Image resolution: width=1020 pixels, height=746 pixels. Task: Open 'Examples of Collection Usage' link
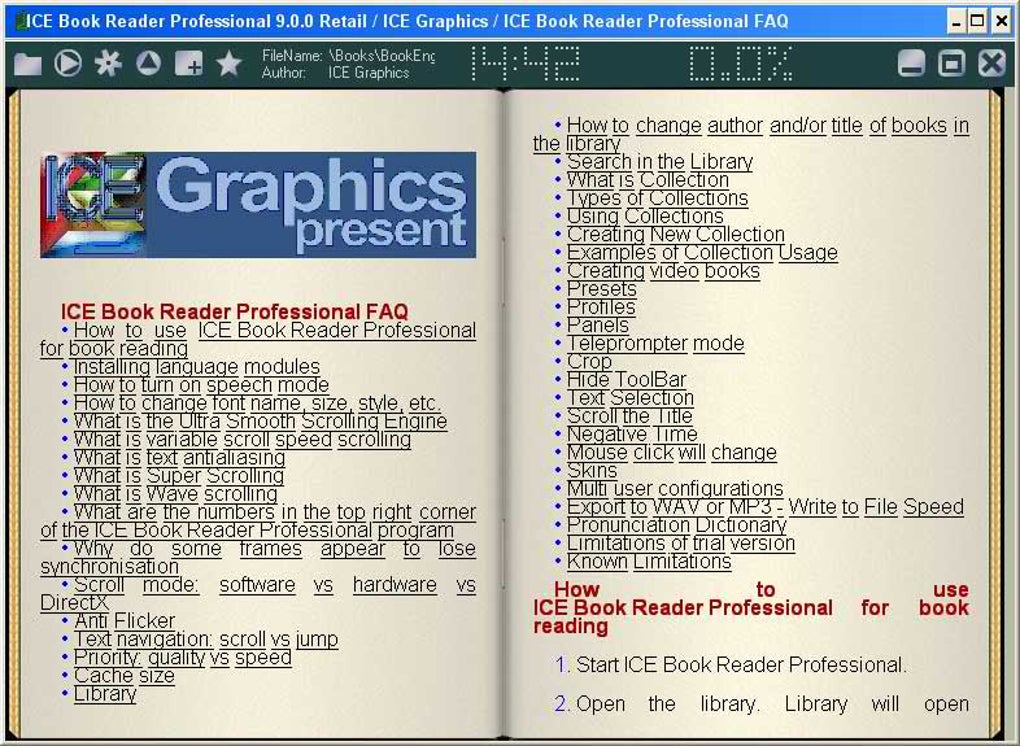[x=703, y=252]
